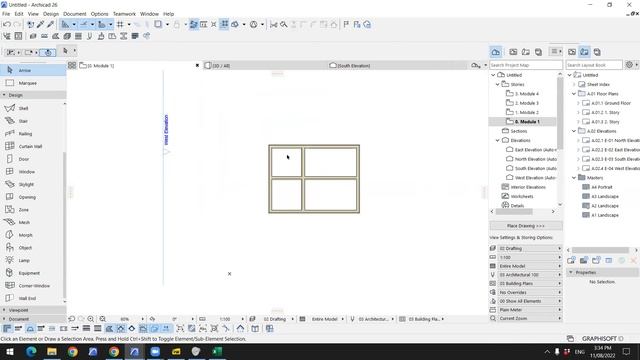Viewport: 640px width, 360px height.
Task: Open Project Map in Navigator
Action: tap(496, 52)
